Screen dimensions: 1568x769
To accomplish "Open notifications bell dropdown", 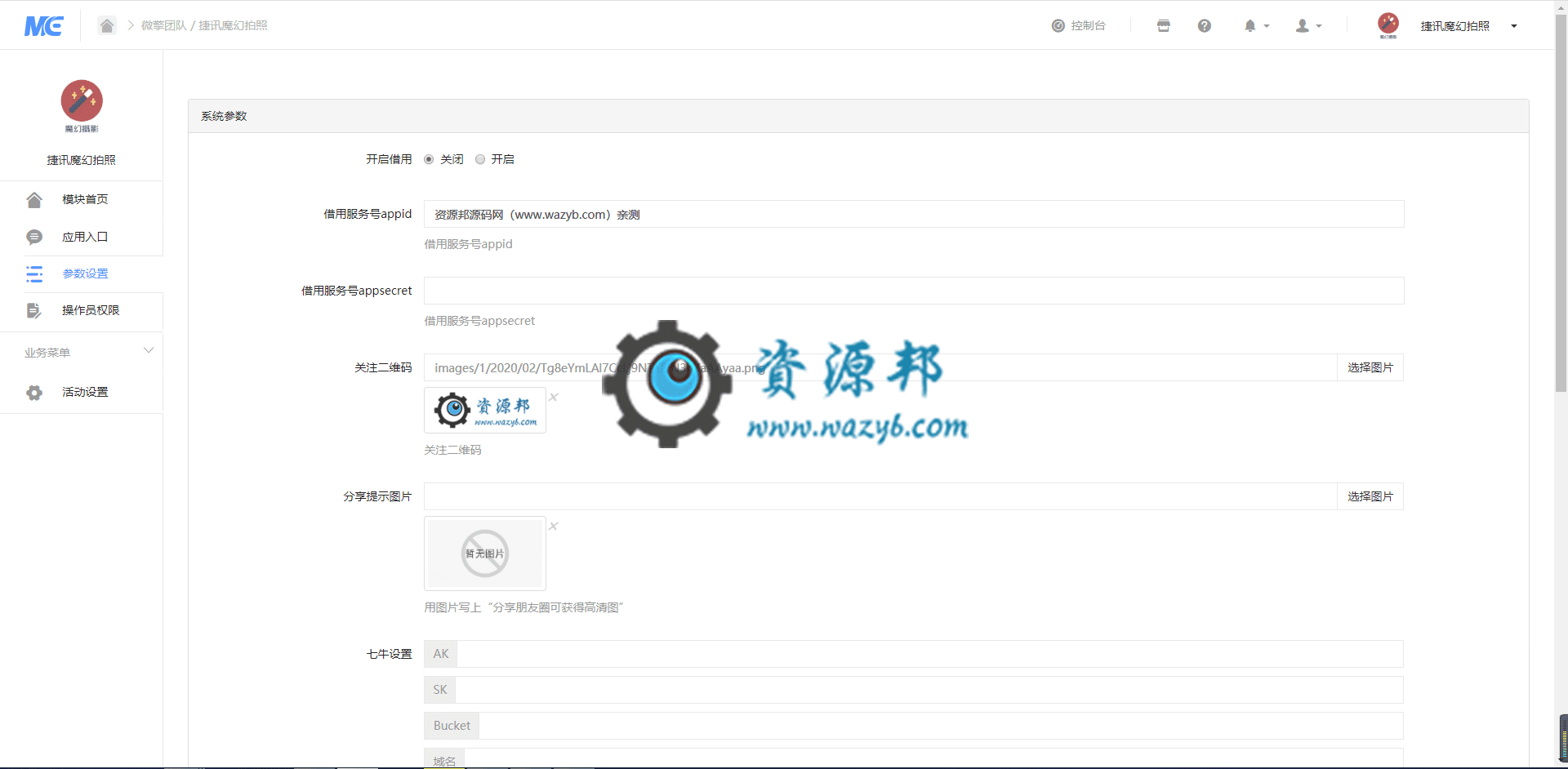I will click(x=1256, y=25).
